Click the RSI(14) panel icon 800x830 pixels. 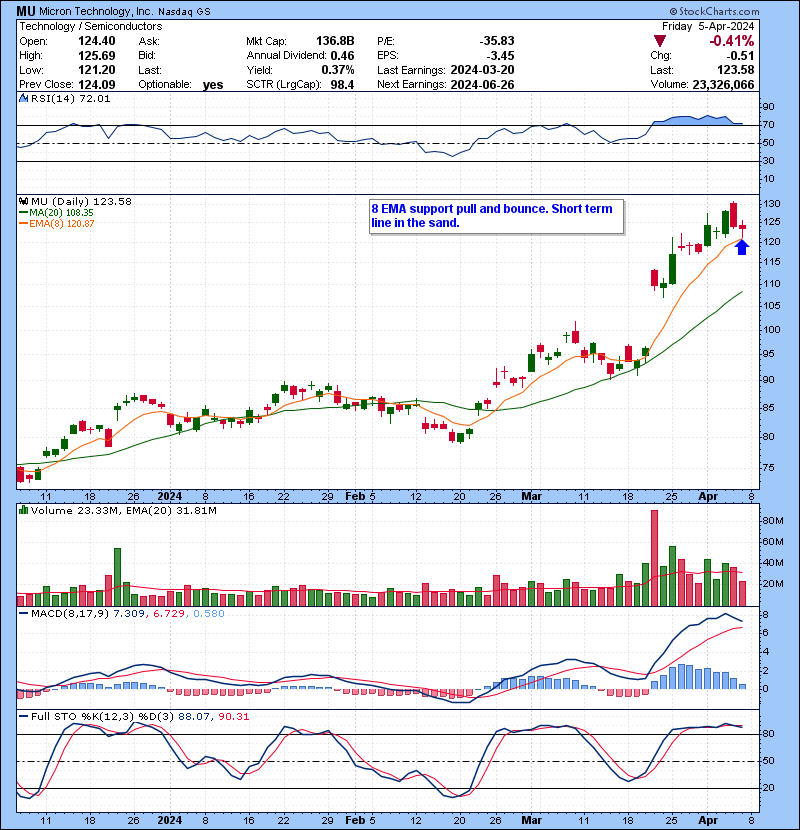[x=23, y=98]
